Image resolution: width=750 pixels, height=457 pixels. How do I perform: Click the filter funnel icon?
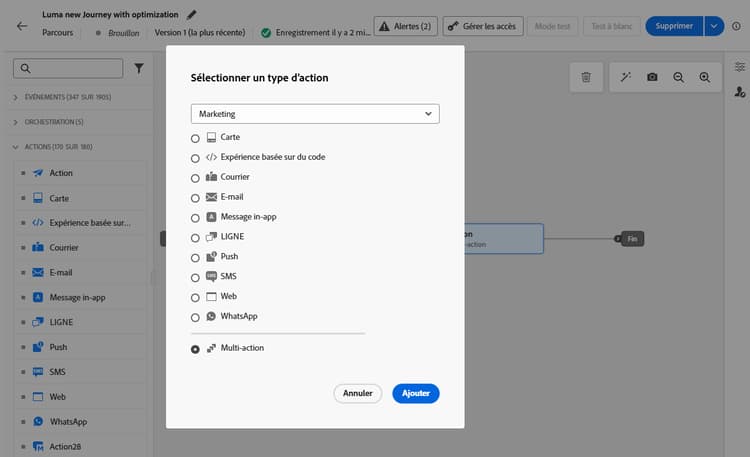click(139, 68)
